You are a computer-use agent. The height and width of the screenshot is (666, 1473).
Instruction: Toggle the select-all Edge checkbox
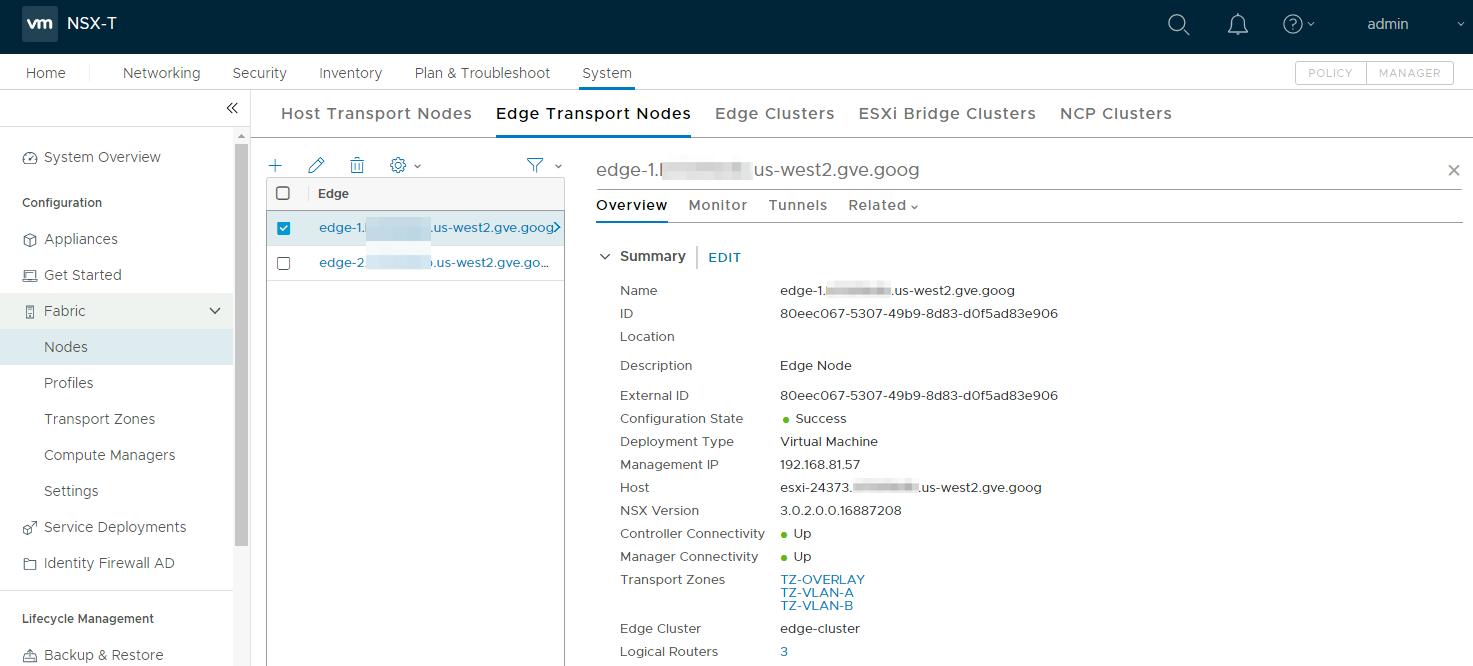[283, 194]
